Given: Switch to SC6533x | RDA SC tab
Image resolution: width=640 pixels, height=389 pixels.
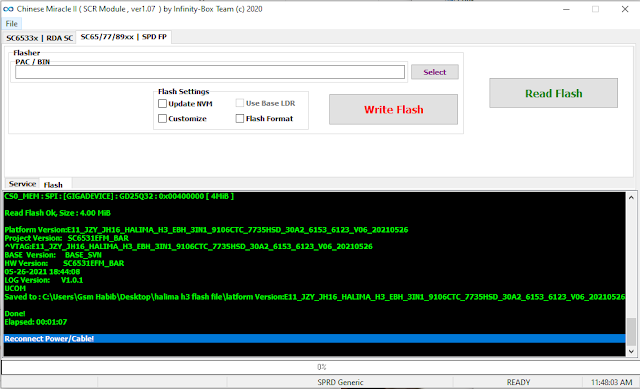Looking at the screenshot, I should point(40,38).
